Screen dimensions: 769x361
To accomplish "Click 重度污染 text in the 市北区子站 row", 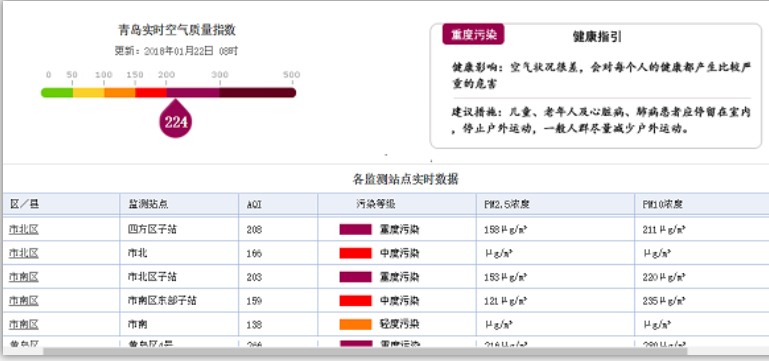I will coord(399,277).
